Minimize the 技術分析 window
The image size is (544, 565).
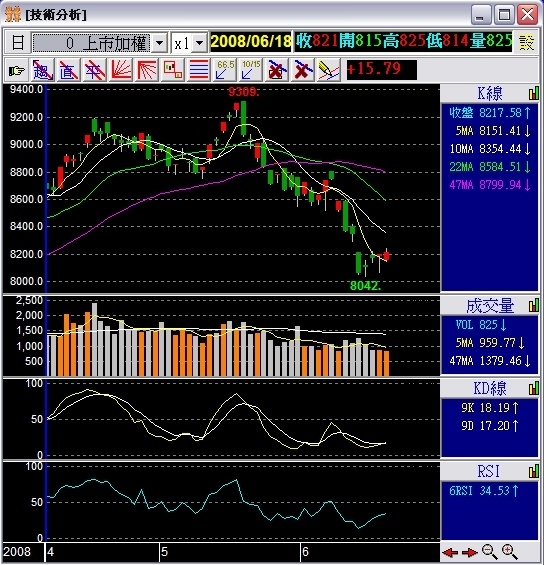point(481,15)
